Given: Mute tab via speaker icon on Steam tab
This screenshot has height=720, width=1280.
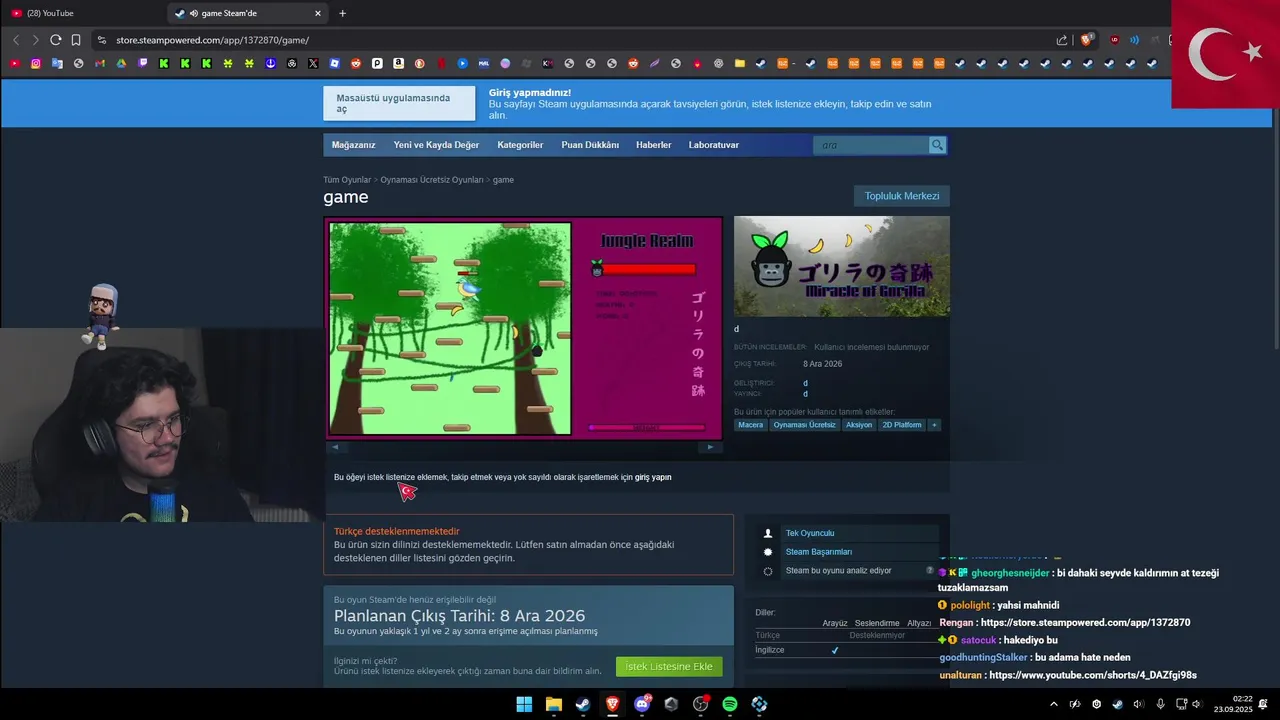Looking at the screenshot, I should coord(192,13).
